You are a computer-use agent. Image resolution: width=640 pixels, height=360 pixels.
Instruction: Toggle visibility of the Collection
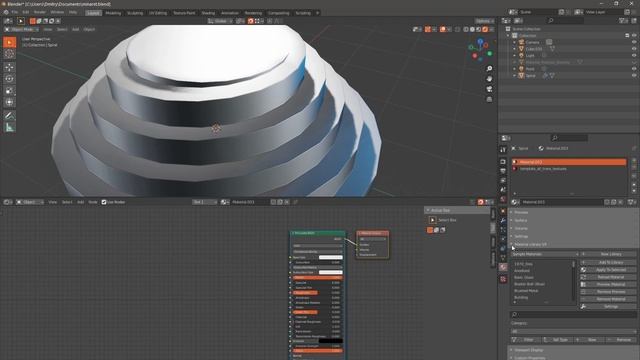click(x=634, y=36)
